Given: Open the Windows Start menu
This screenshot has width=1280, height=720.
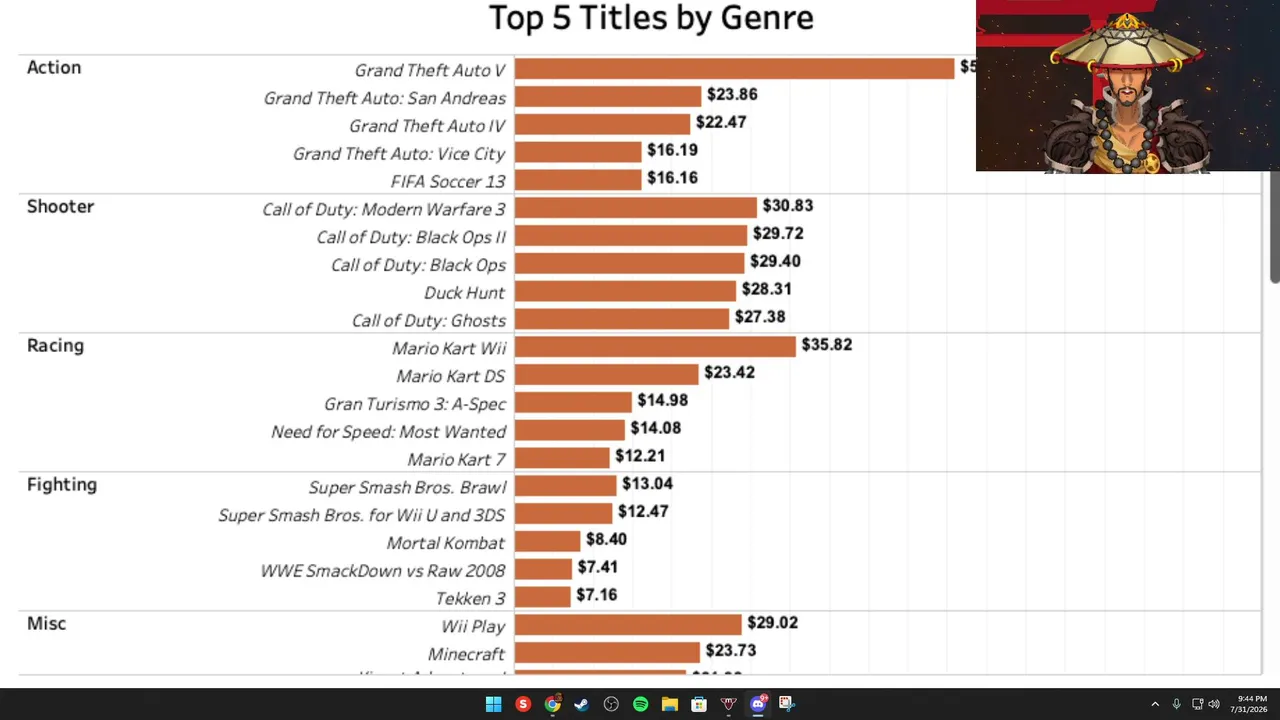Looking at the screenshot, I should tap(493, 704).
